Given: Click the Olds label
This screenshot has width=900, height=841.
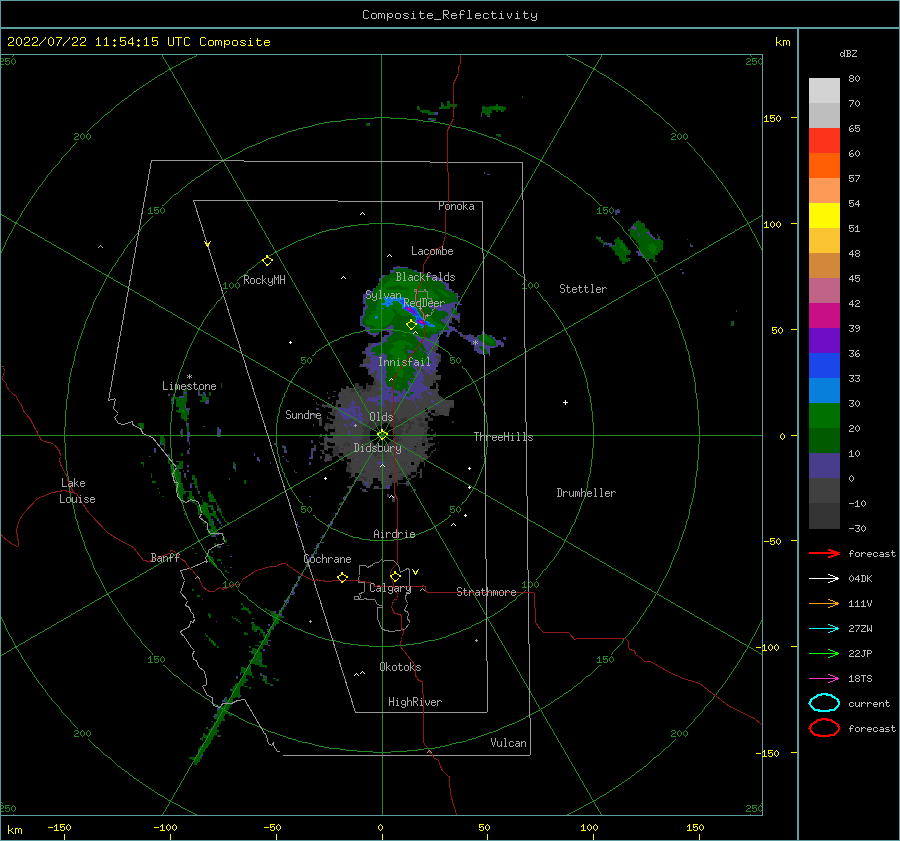Looking at the screenshot, I should [x=381, y=417].
